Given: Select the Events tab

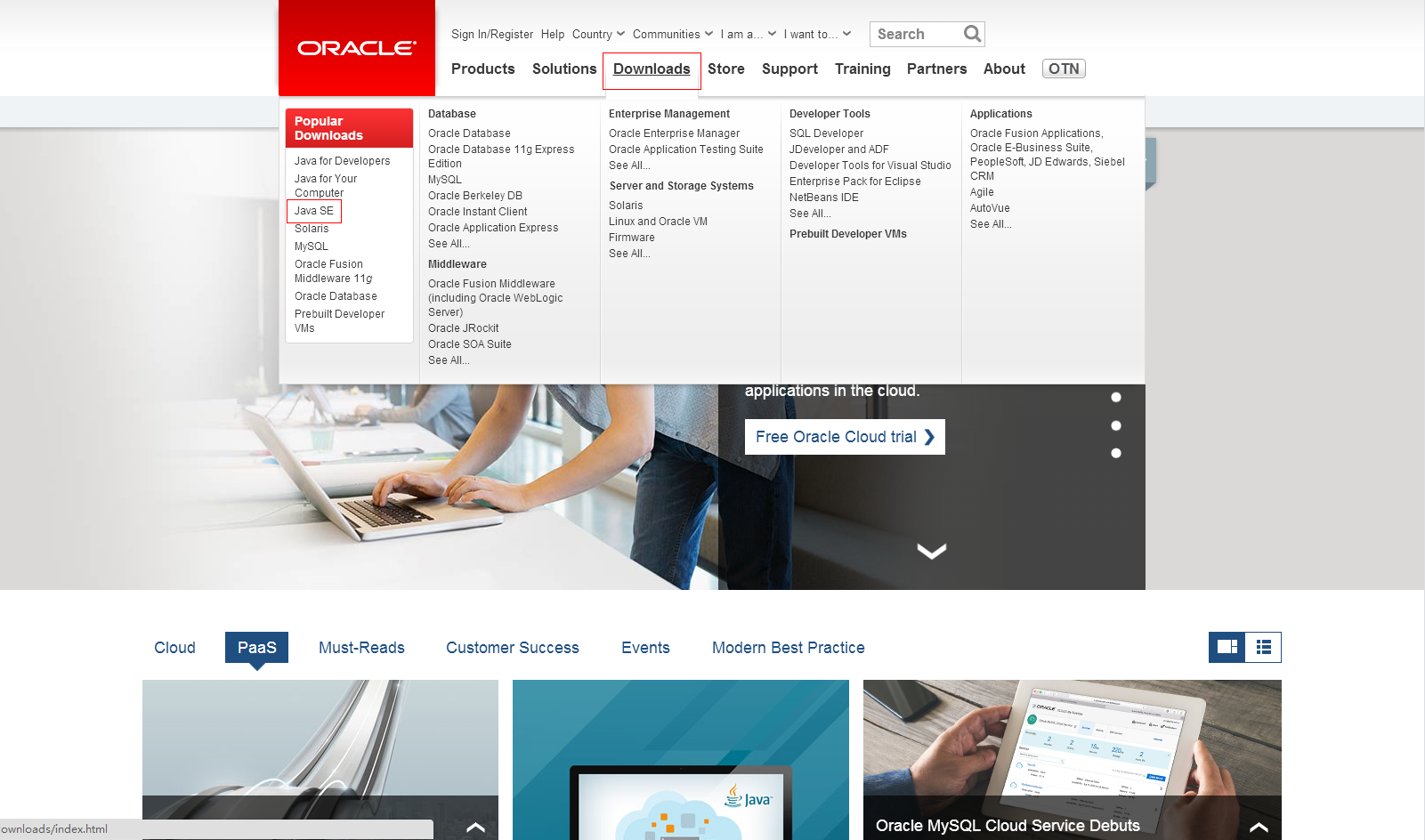Looking at the screenshot, I should pos(645,648).
